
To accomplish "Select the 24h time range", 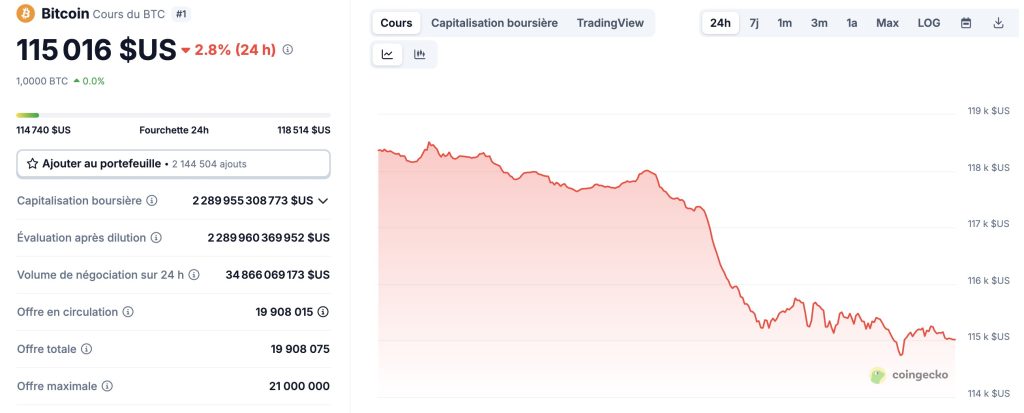I will 720,23.
